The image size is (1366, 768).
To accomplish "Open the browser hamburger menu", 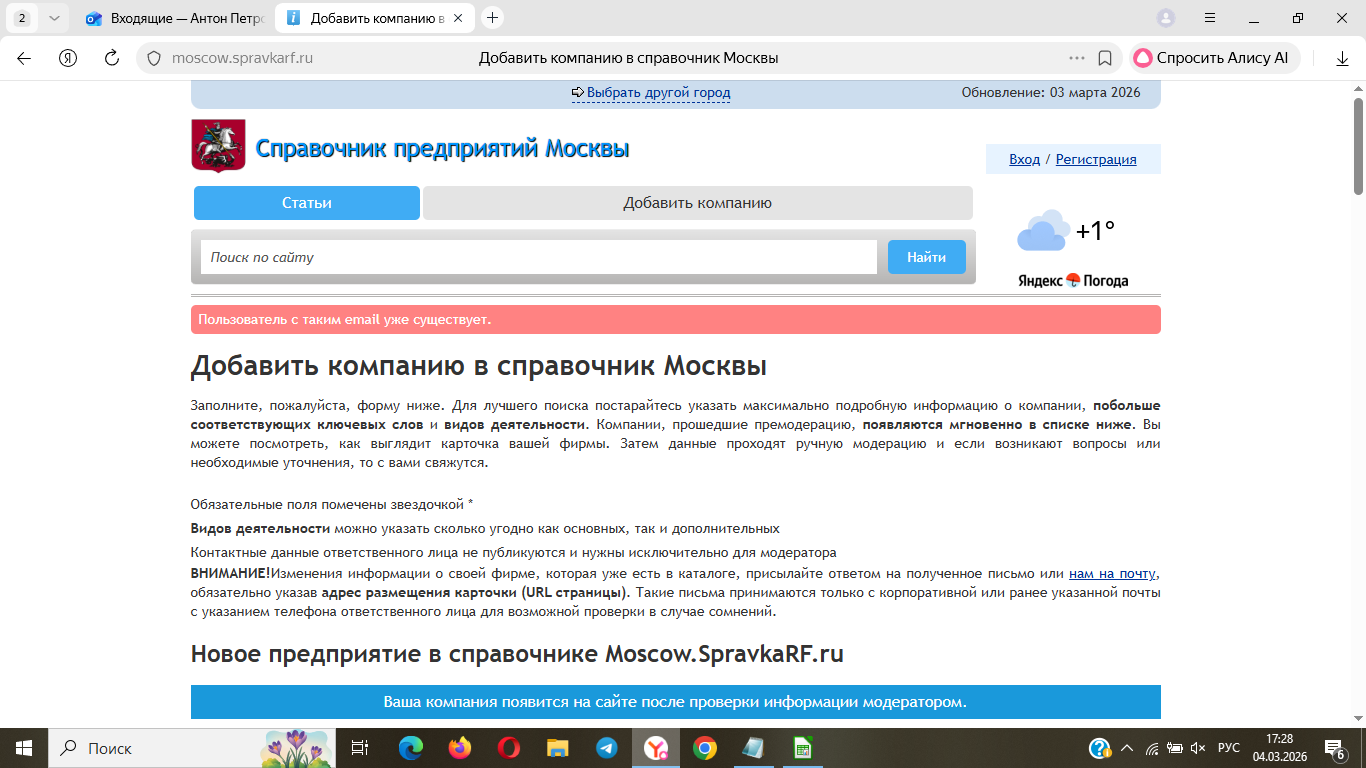I will point(1210,18).
